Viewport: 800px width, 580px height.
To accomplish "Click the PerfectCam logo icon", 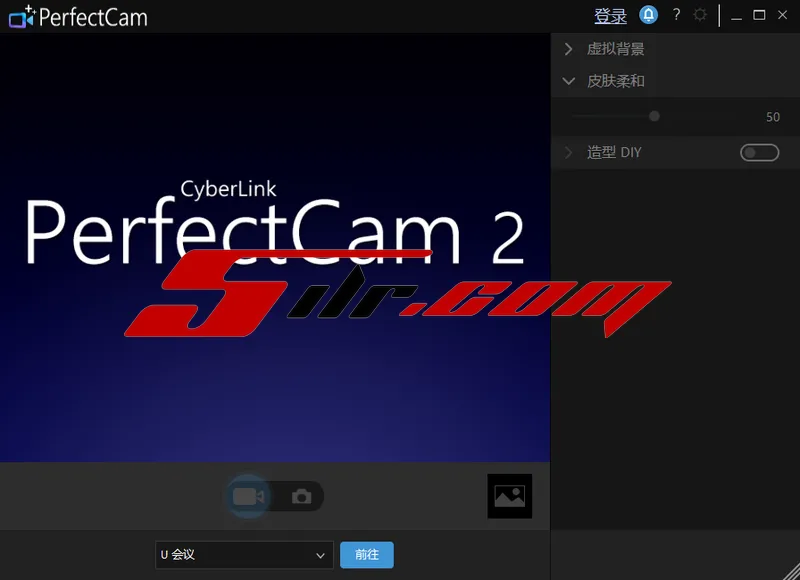I will point(22,17).
